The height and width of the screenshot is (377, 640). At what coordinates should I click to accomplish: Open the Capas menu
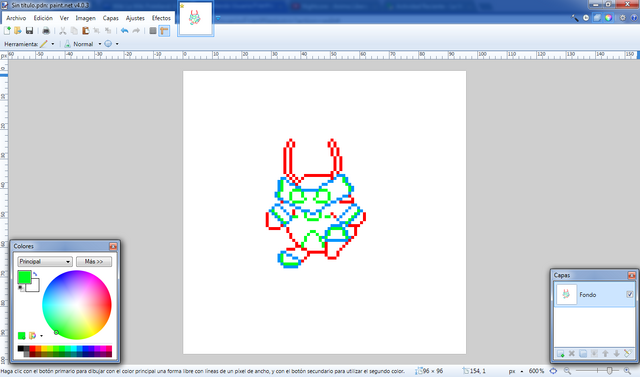point(110,18)
